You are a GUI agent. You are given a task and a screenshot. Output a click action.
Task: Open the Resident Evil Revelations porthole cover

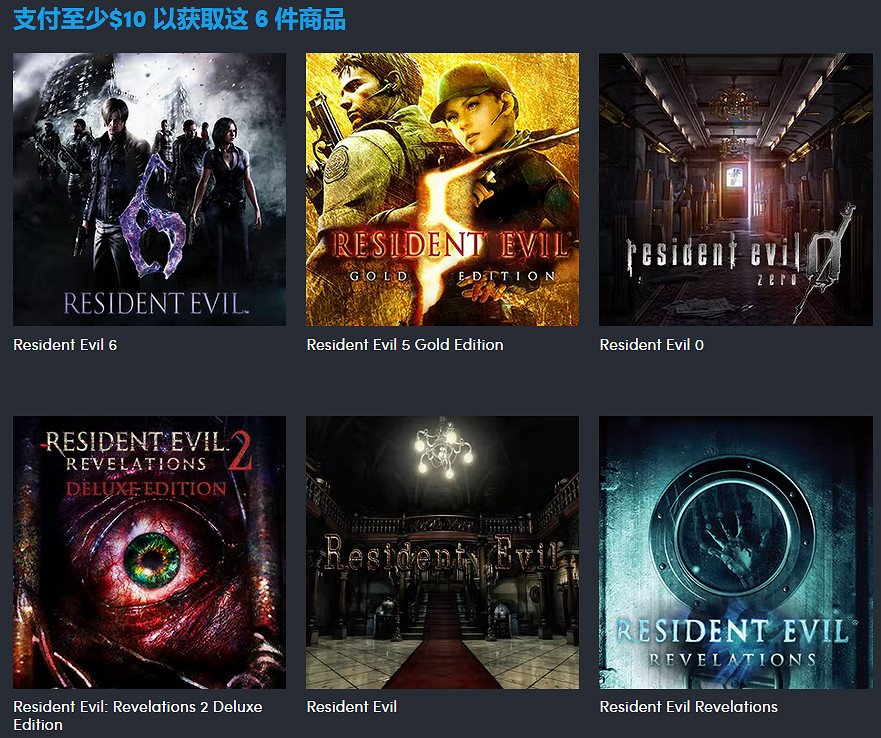[735, 553]
